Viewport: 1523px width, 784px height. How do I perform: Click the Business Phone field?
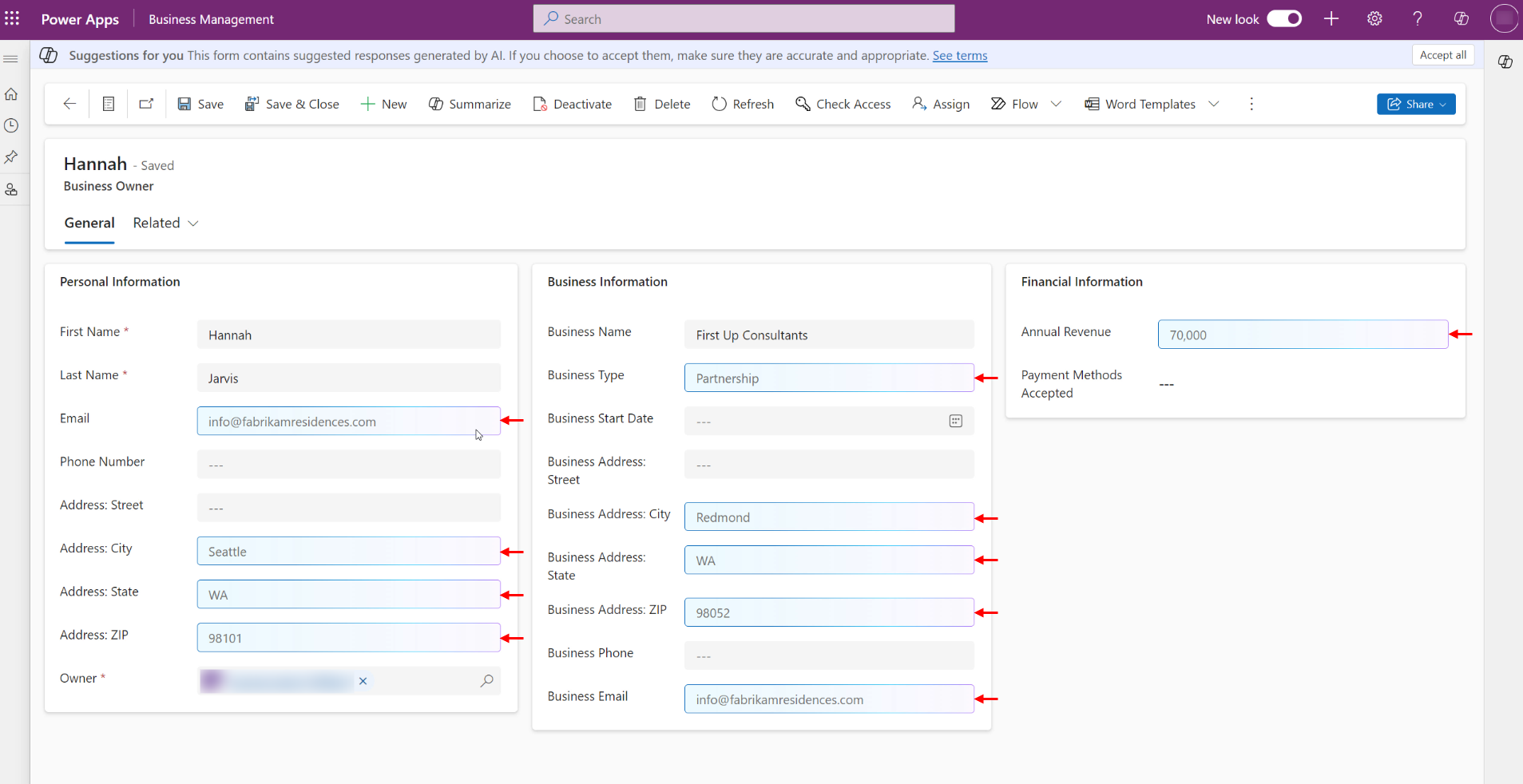click(829, 655)
